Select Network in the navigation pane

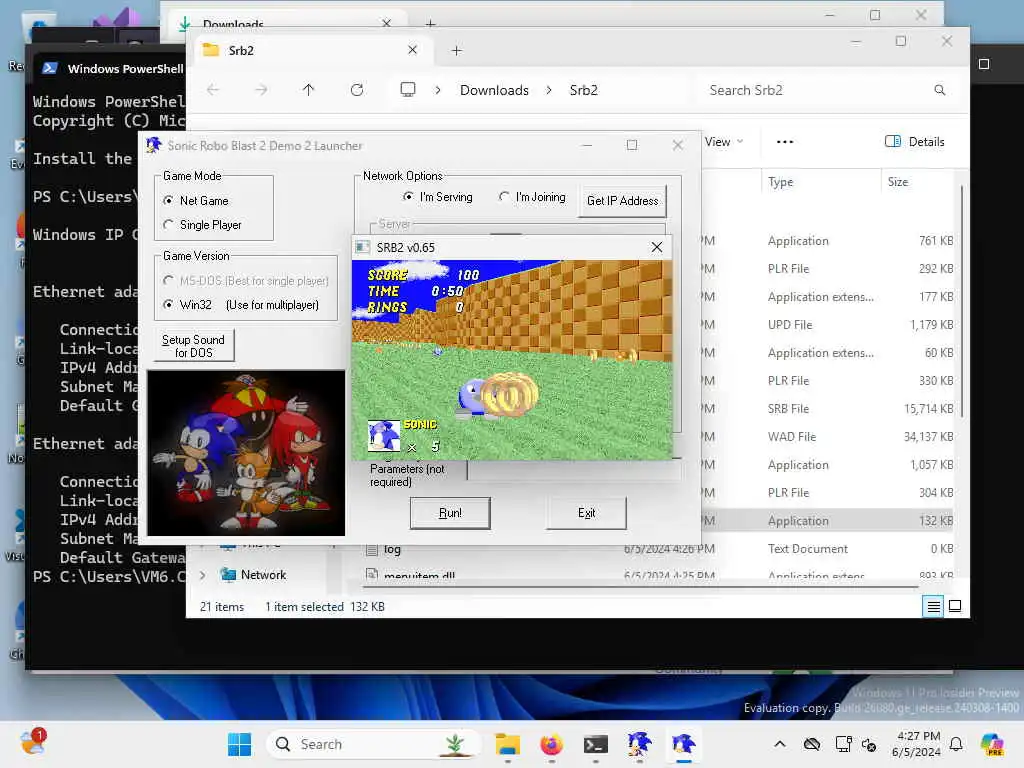click(x=263, y=575)
